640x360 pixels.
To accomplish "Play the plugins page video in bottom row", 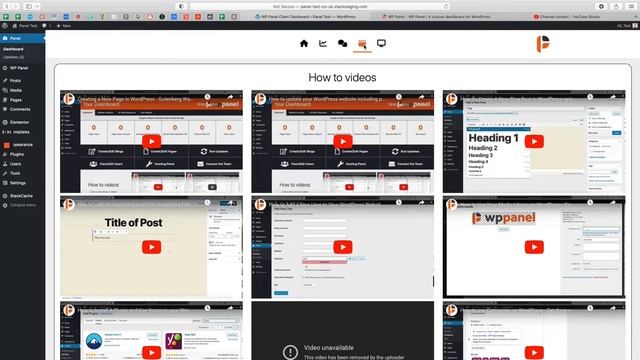I will pos(151,352).
